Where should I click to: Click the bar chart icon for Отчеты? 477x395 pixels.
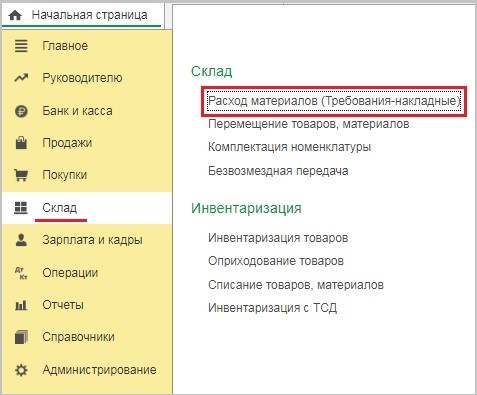point(21,305)
